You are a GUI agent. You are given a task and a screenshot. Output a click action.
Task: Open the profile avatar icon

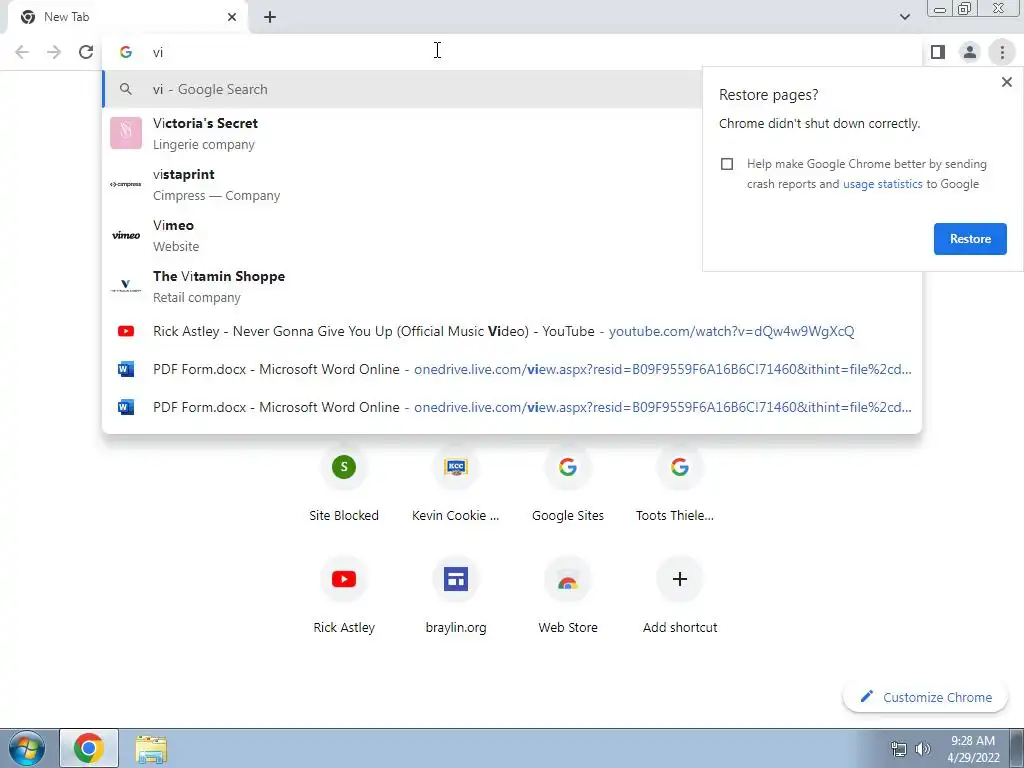pyautogui.click(x=970, y=52)
